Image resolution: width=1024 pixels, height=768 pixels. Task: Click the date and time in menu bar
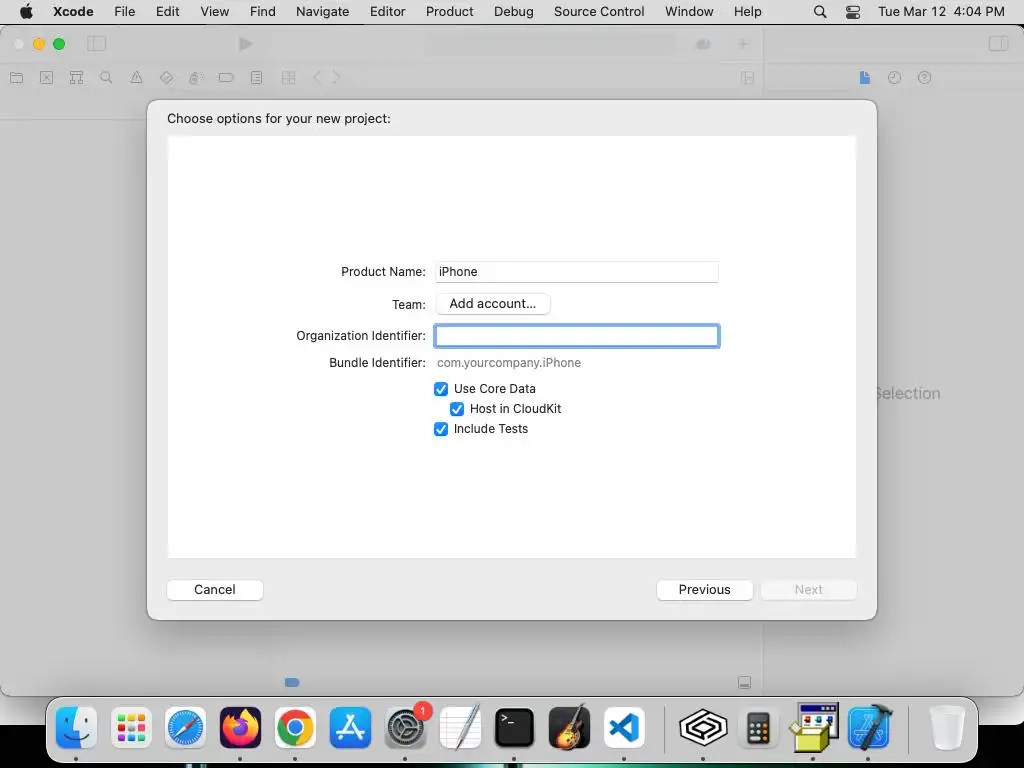(941, 12)
